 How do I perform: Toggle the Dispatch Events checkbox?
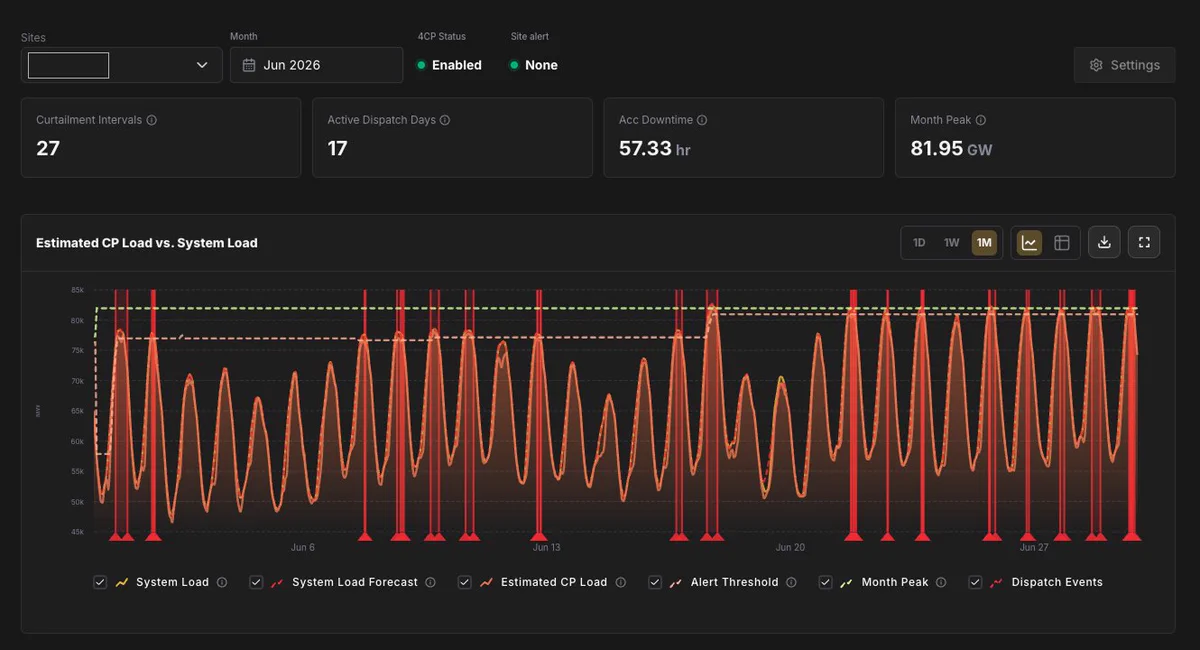coord(975,582)
